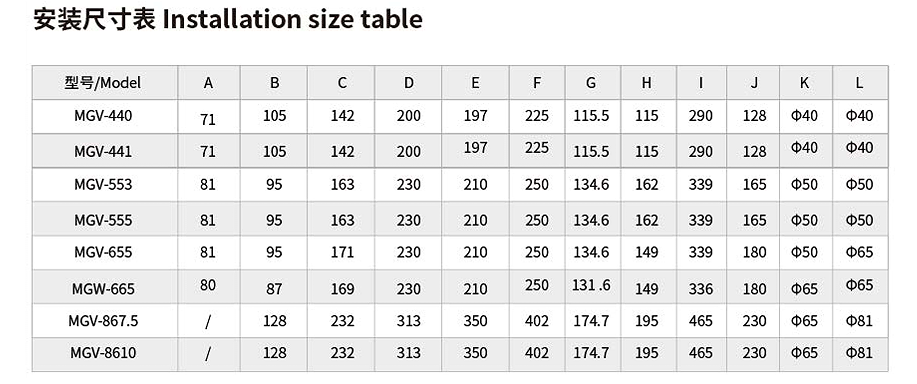Screen dimensions: 917x384
Task: Select the slash in MGV-867.5 column A
Action: [x=208, y=321]
